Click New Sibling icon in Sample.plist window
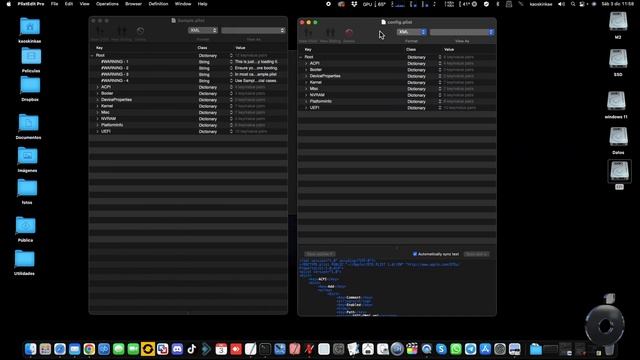Viewport: 640px width, 360px height. [x=122, y=31]
